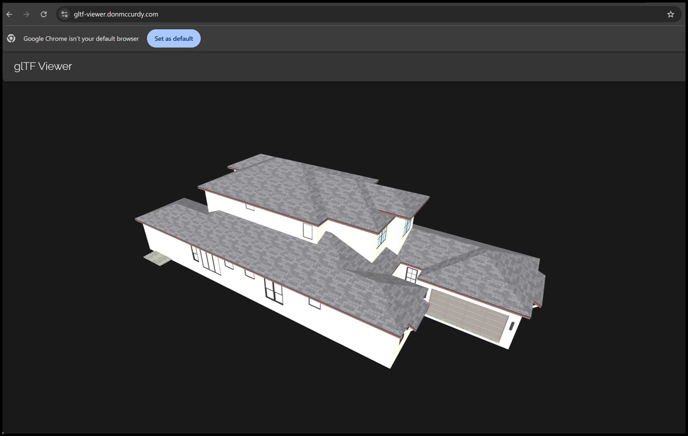Reload the glTF viewer page

(x=43, y=14)
